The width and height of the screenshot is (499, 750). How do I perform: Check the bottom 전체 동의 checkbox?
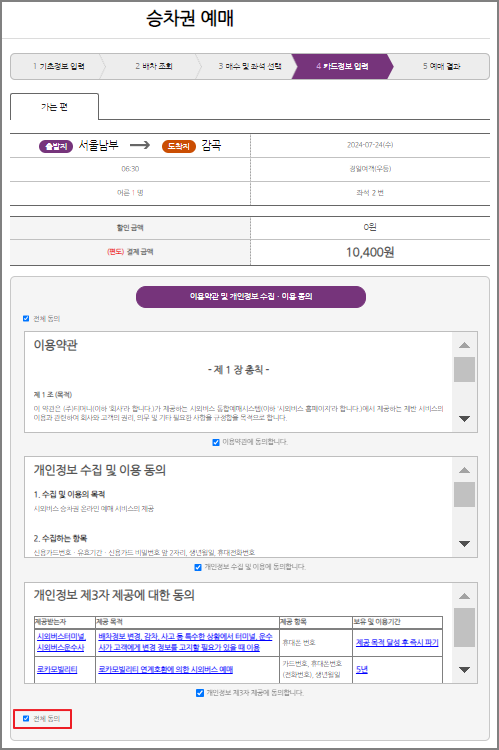click(26, 718)
